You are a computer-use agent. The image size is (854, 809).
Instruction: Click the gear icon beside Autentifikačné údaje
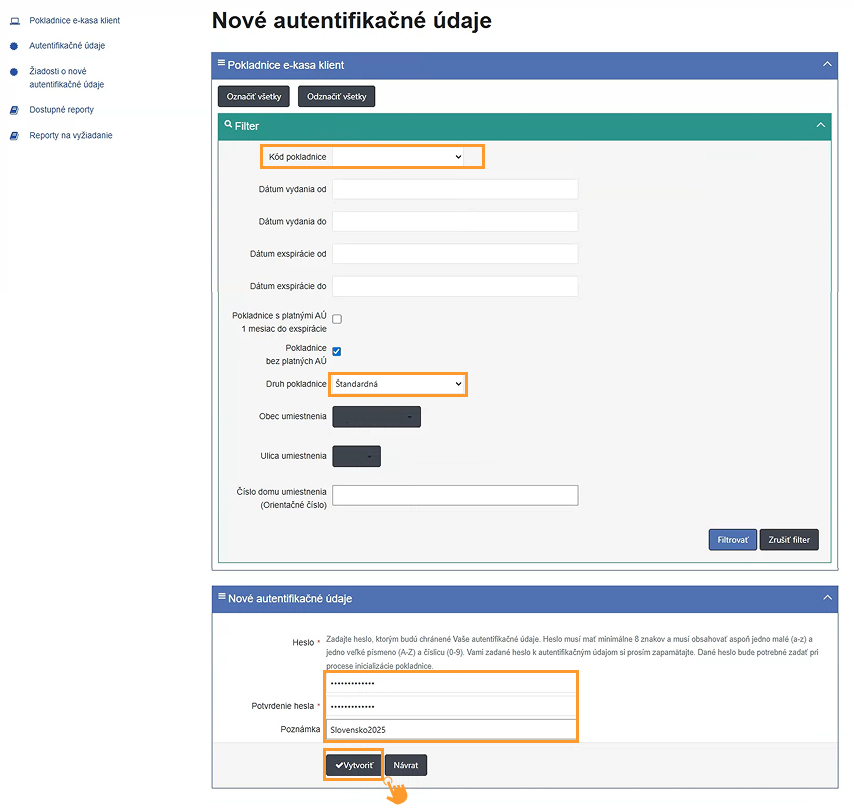coord(14,46)
